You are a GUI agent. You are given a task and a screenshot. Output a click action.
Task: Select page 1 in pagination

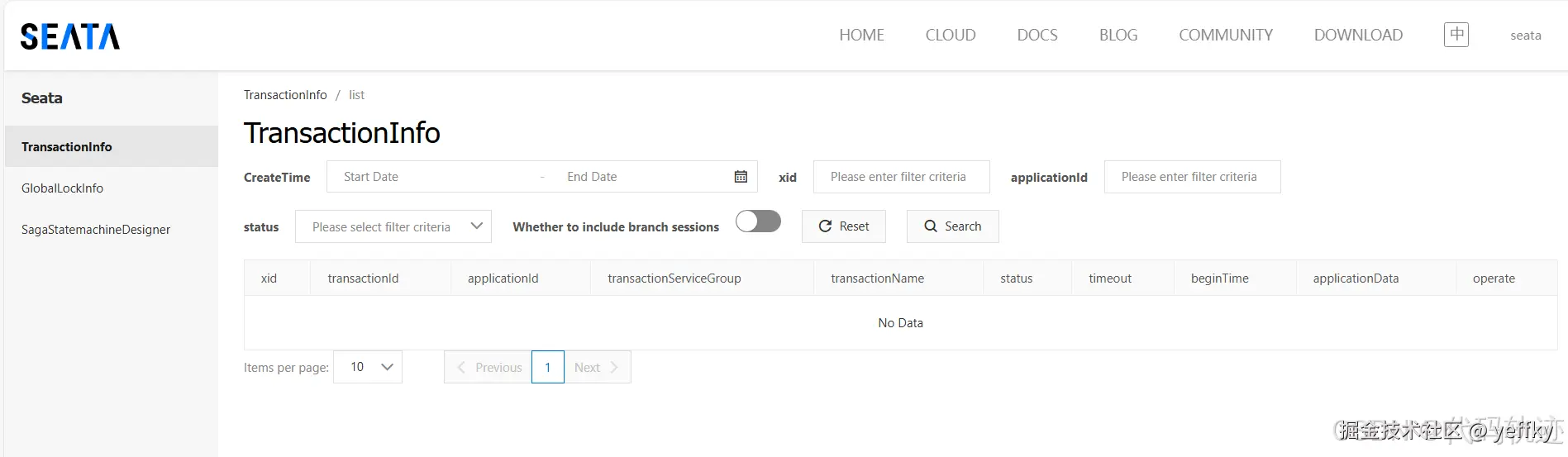[547, 367]
